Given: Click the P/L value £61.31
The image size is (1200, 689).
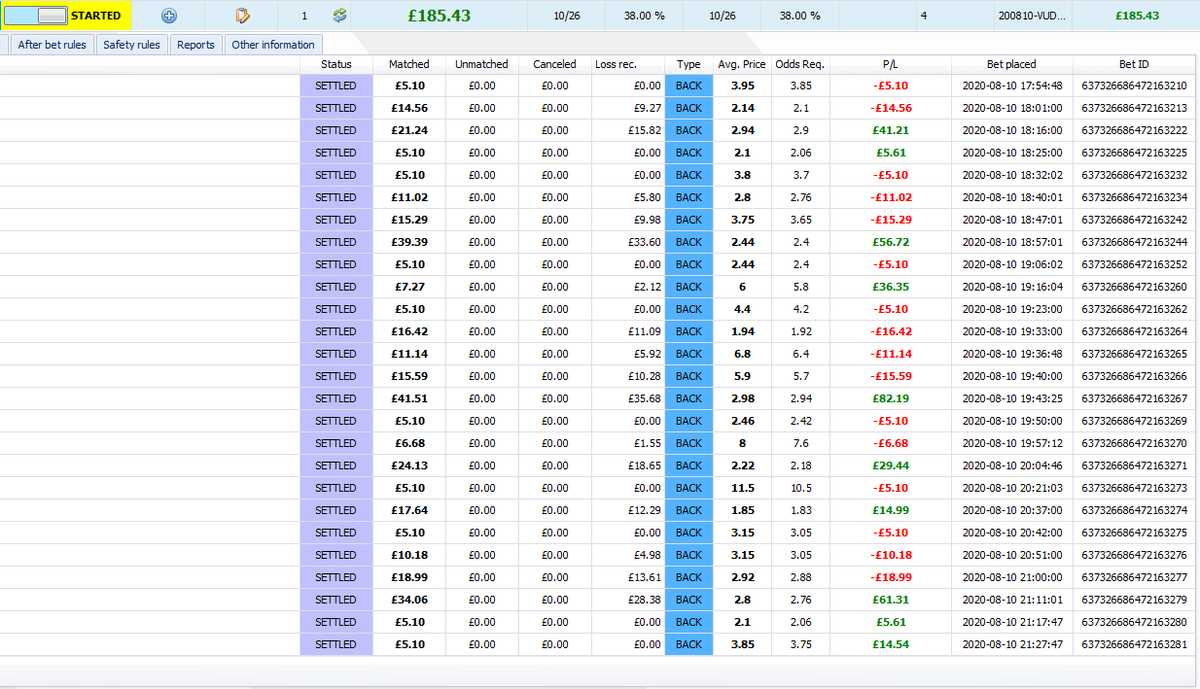Looking at the screenshot, I should [891, 600].
